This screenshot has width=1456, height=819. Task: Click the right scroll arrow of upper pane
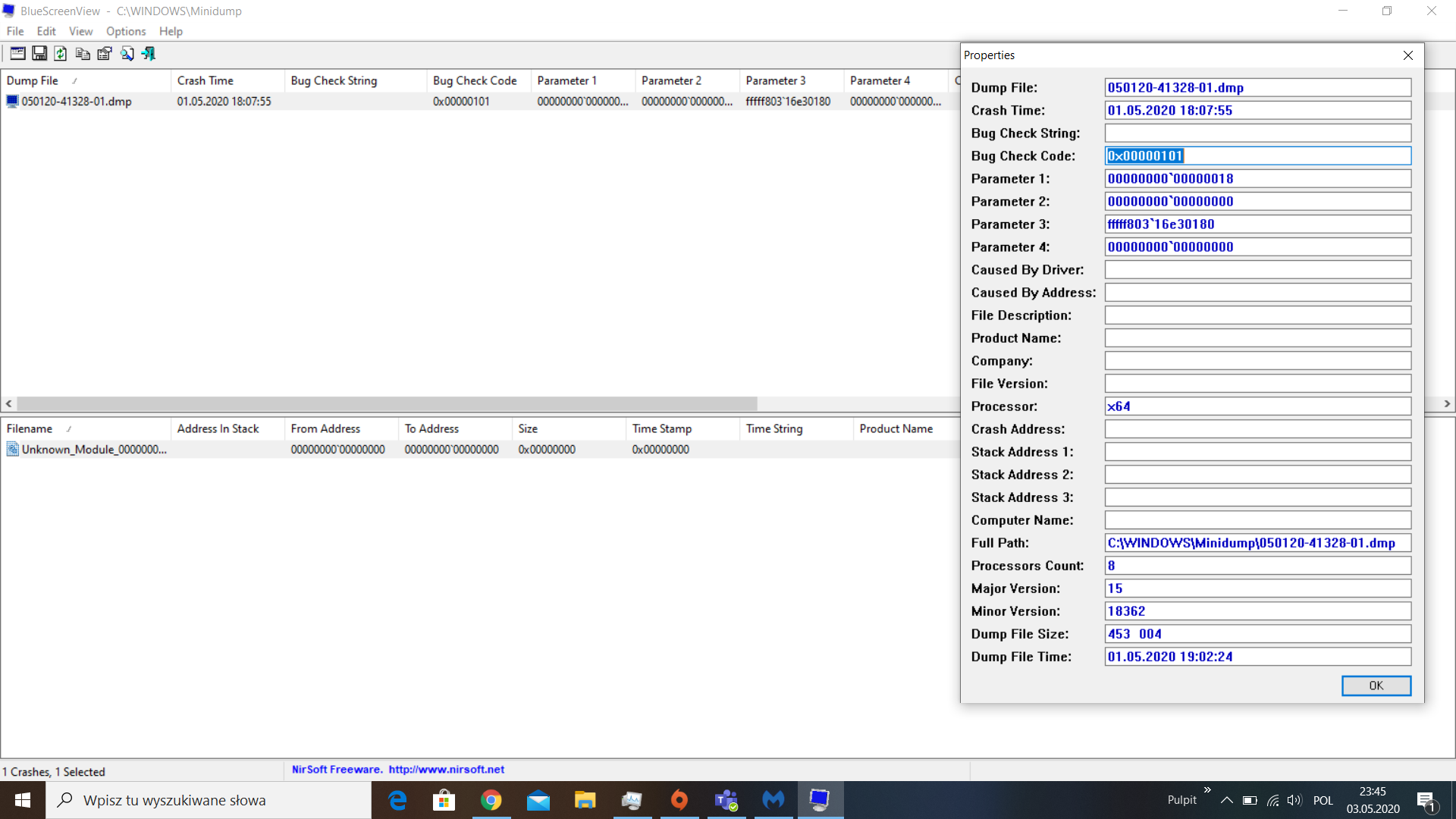point(1447,404)
